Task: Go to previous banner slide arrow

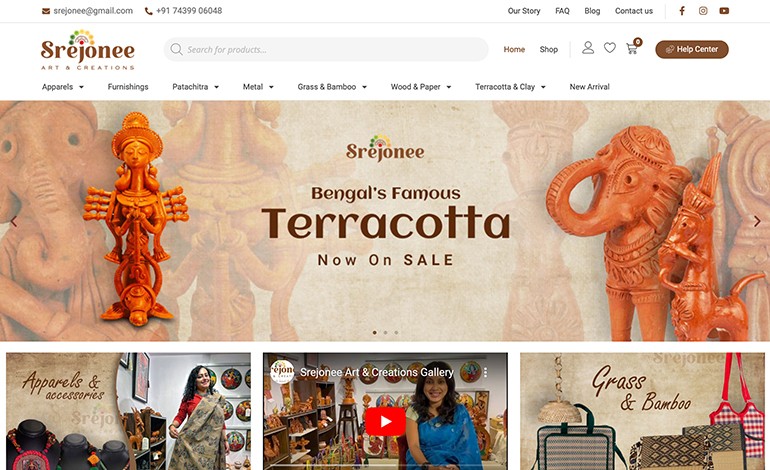Action: point(14,221)
